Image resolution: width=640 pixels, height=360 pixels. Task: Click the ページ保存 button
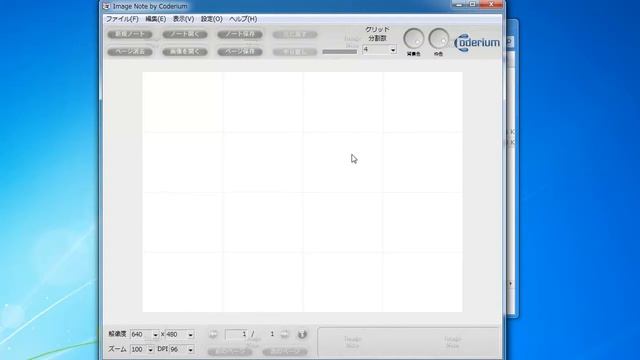click(x=240, y=52)
